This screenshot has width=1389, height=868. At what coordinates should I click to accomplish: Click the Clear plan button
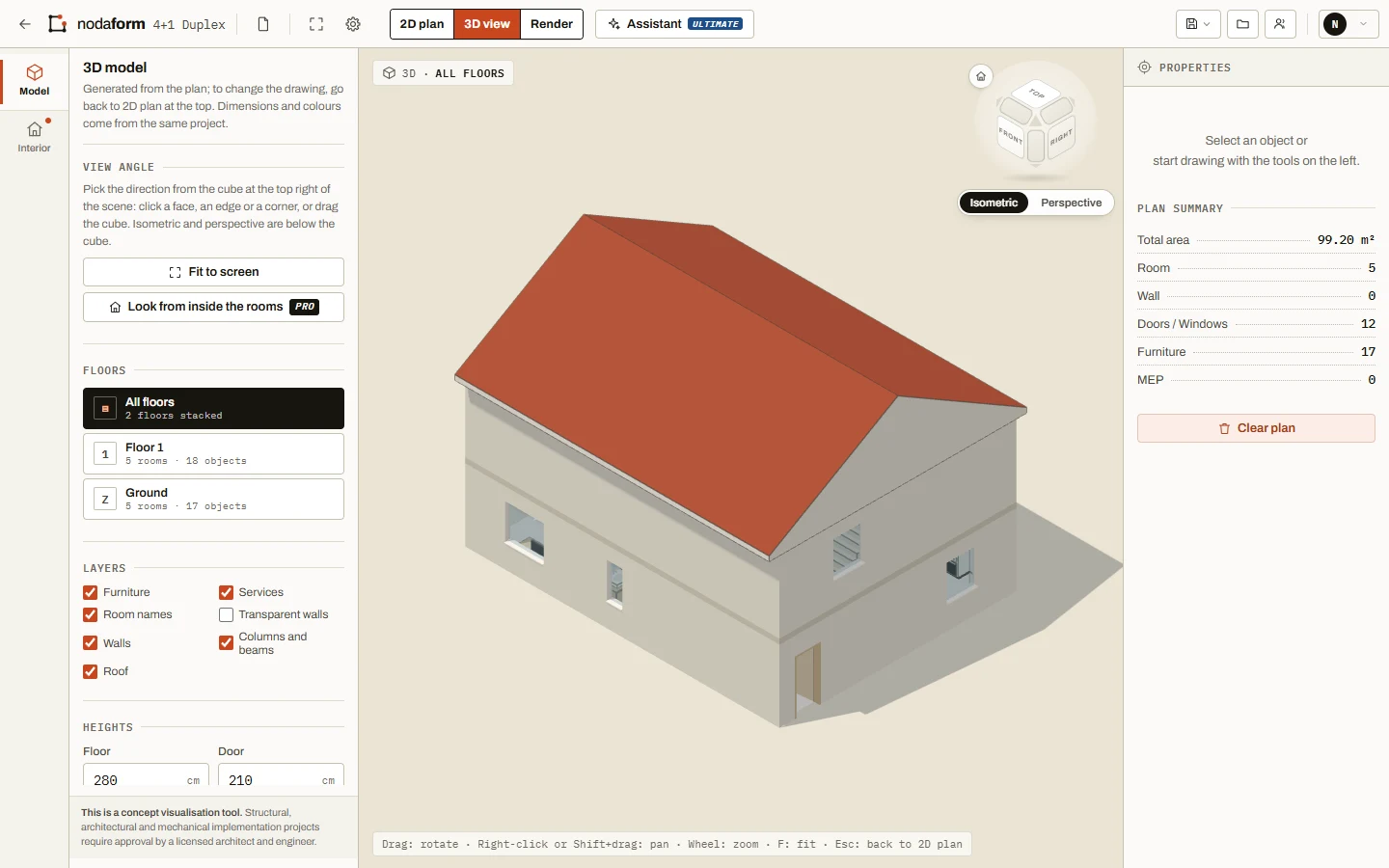pyautogui.click(x=1256, y=428)
